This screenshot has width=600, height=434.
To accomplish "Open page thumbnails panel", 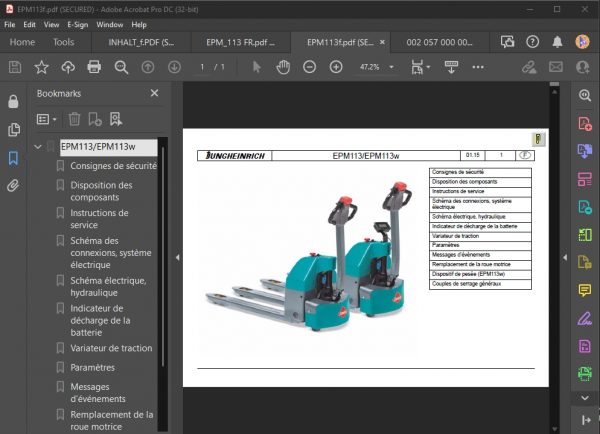I will (14, 130).
